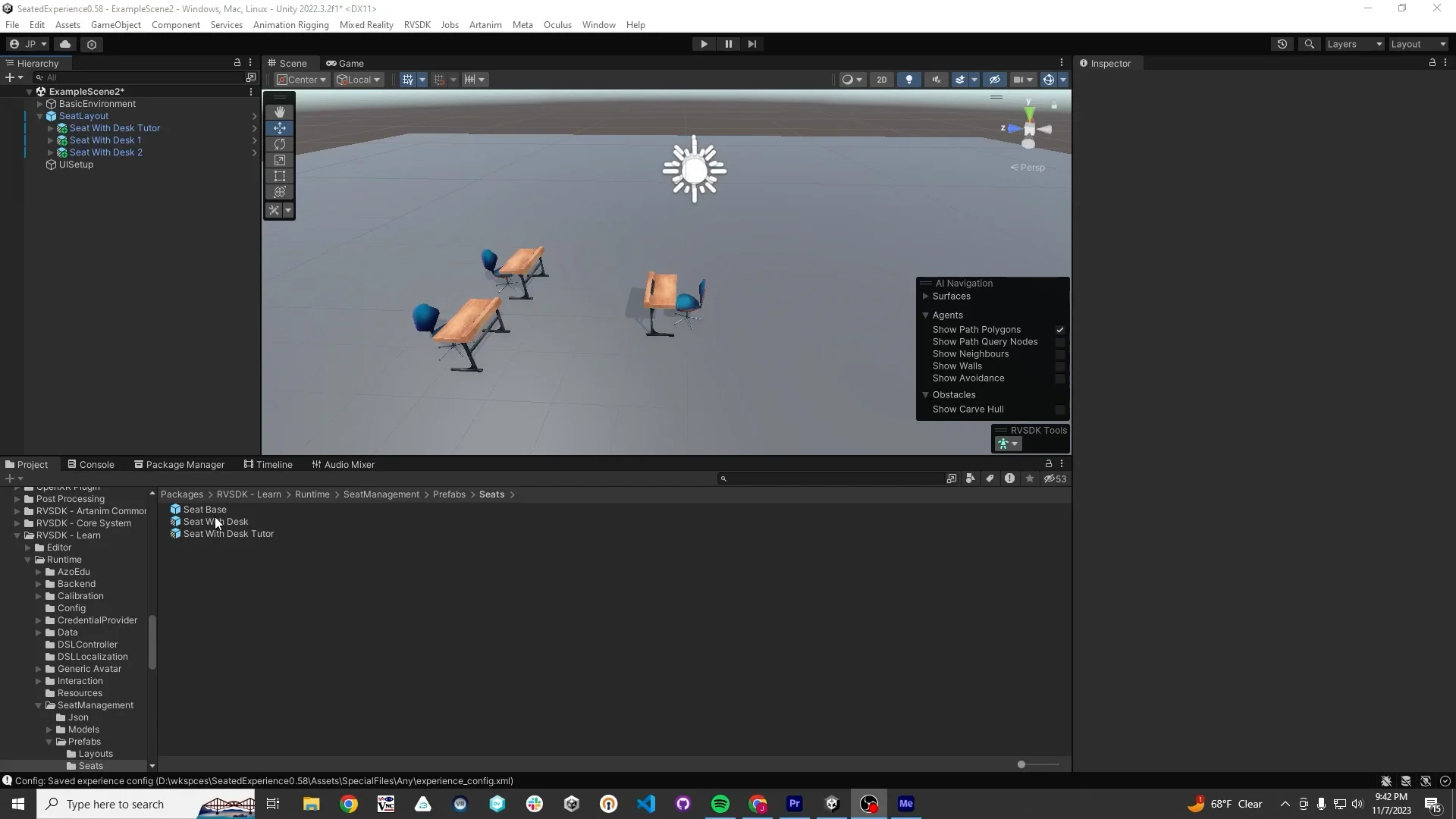This screenshot has height=819, width=1456.
Task: Click the Hierarchy search field
Action: 138,77
